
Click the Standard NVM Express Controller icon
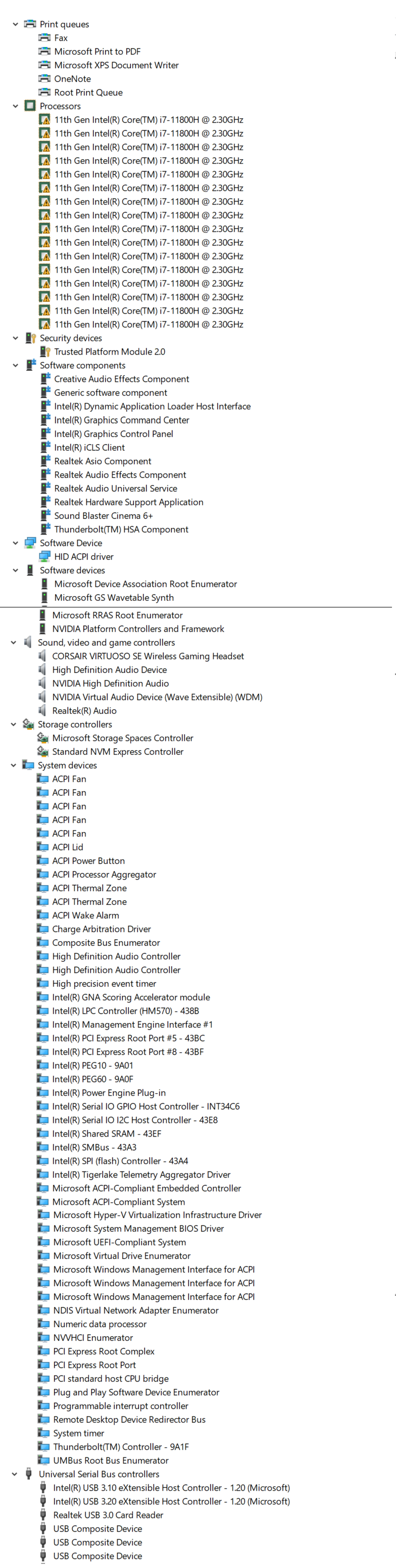(42, 751)
